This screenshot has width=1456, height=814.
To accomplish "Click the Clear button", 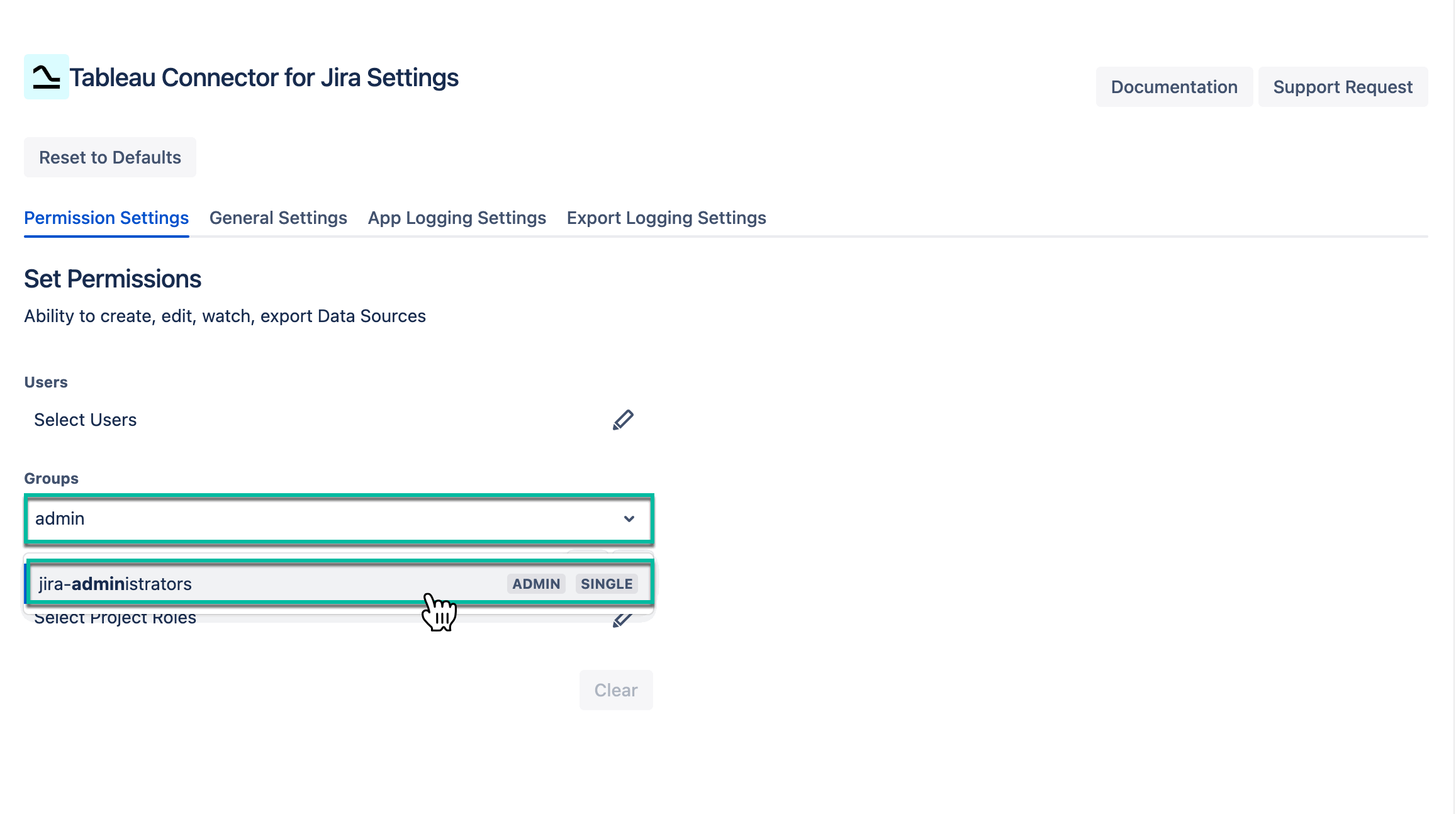I will click(x=615, y=689).
